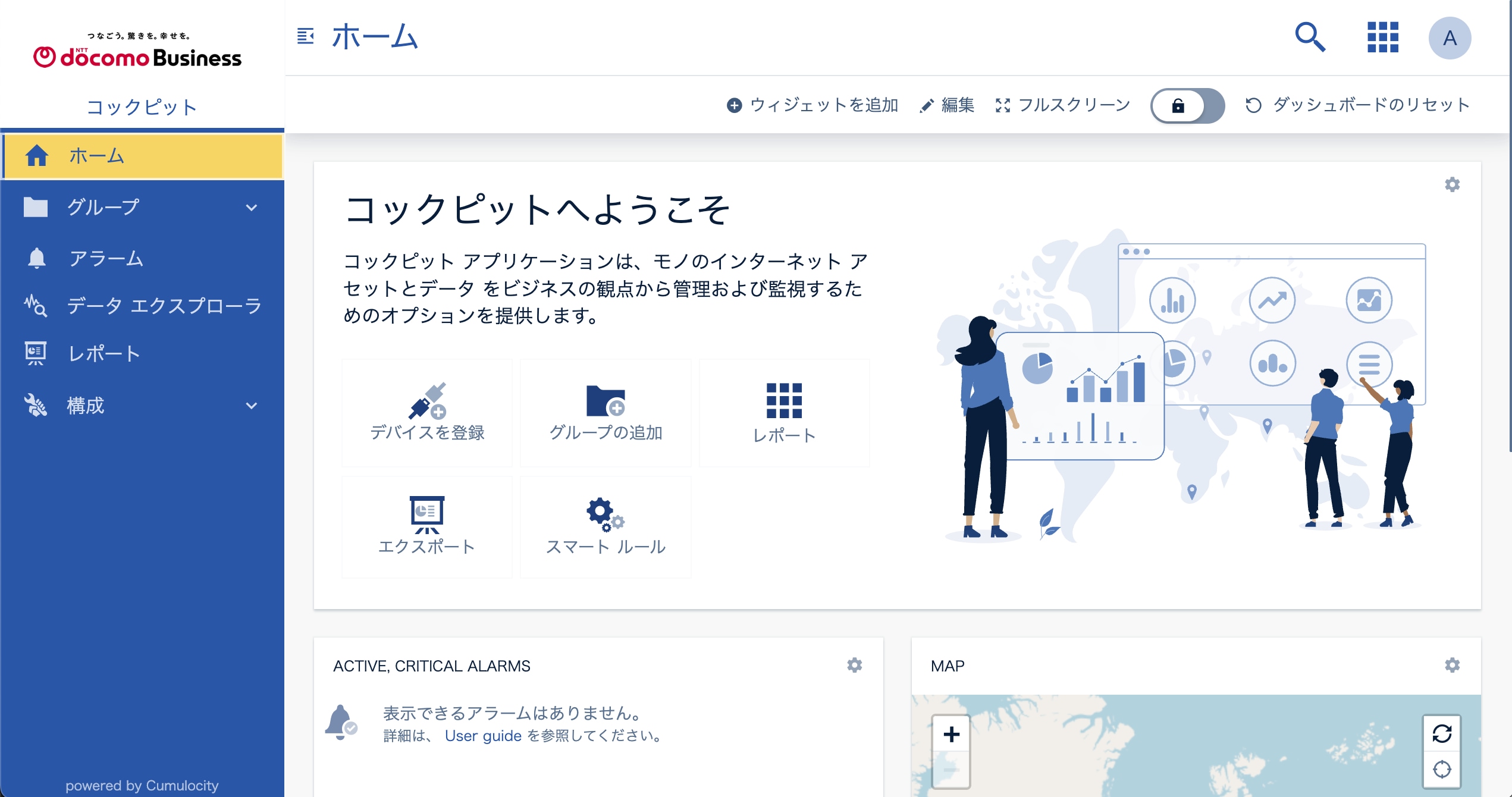
Task: Open アラーム in the sidebar
Action: (143, 258)
